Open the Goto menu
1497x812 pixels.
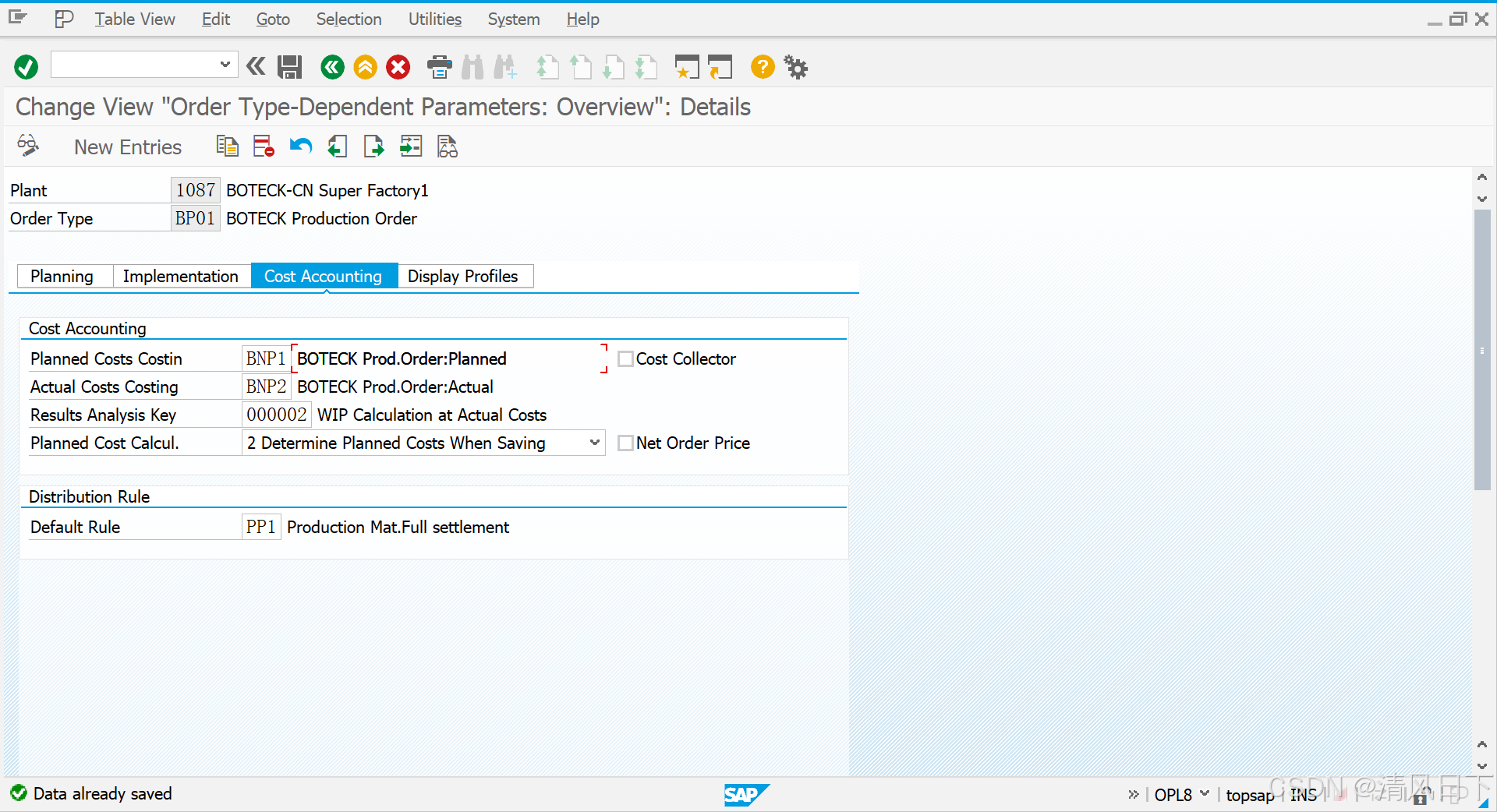coord(273,19)
